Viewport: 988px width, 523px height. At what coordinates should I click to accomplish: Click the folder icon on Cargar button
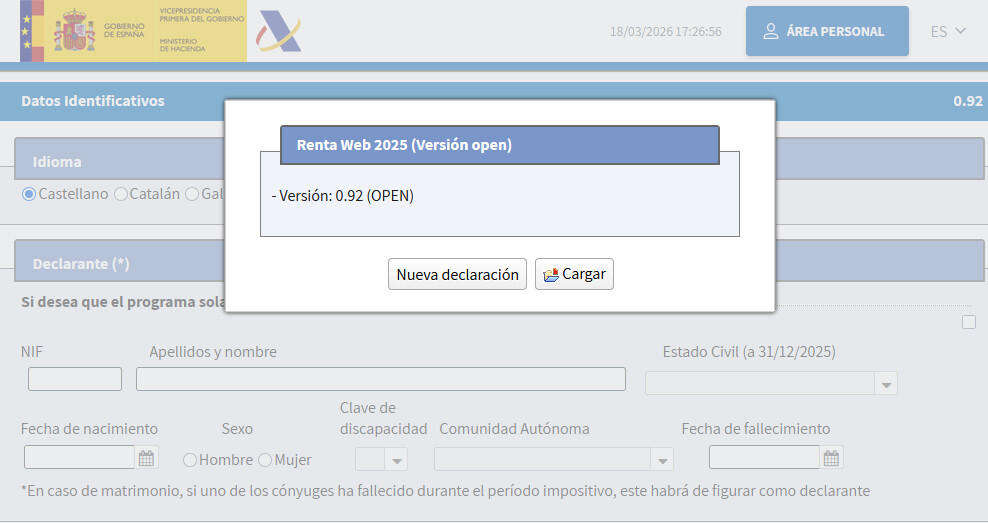tap(551, 275)
